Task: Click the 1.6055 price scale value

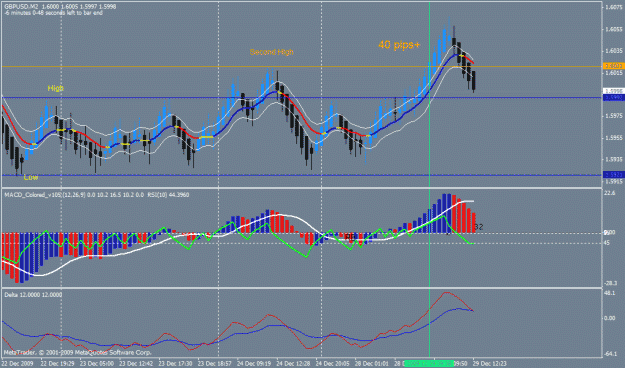Action: [x=614, y=29]
